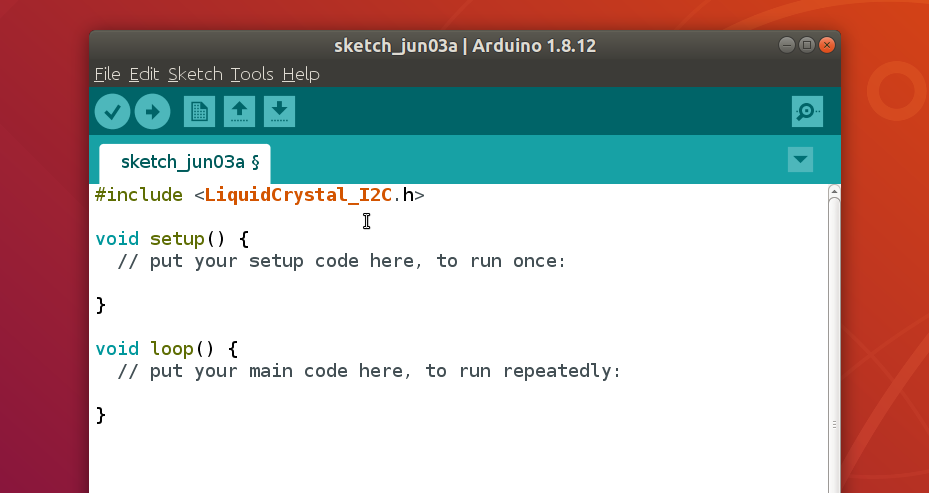Viewport: 929px width, 493px height.
Task: Open a sketch with the up-arrow icon
Action: point(239,111)
